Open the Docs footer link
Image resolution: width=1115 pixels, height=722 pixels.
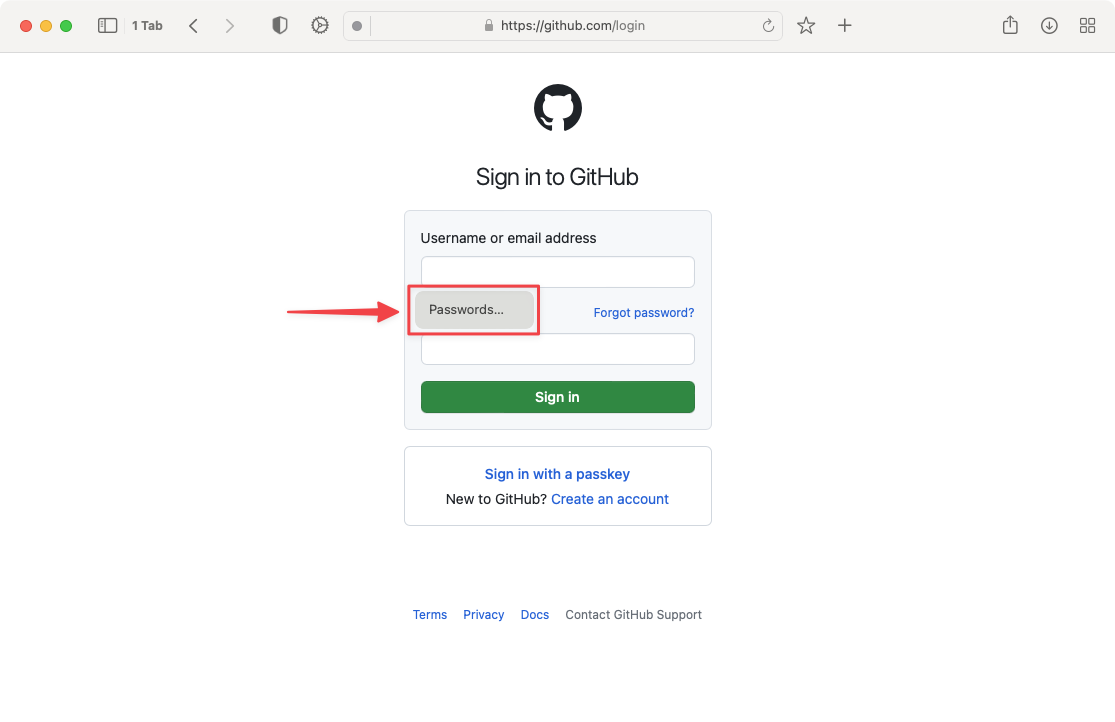coord(534,614)
